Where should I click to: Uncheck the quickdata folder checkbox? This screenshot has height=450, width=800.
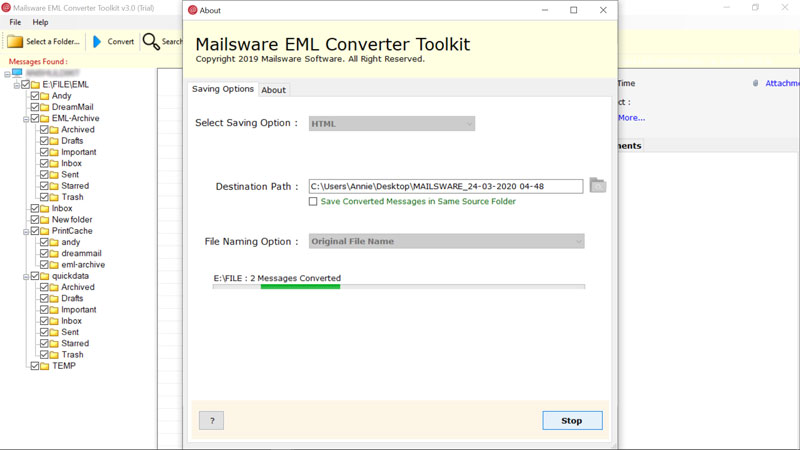click(x=35, y=276)
